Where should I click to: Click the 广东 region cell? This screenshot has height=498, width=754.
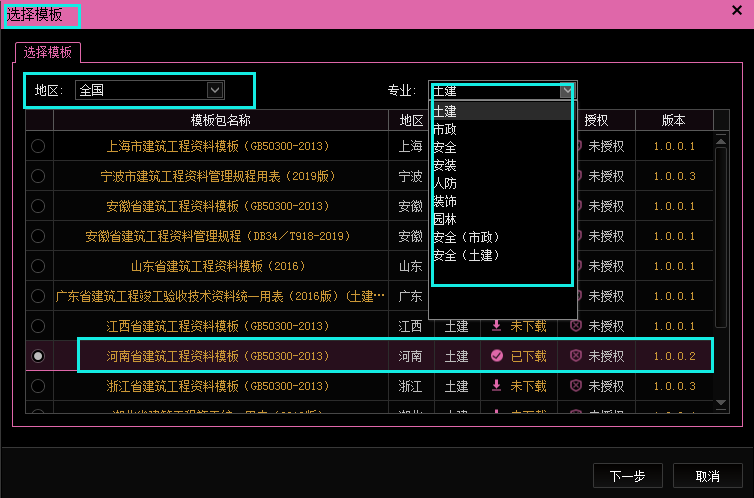click(x=410, y=296)
